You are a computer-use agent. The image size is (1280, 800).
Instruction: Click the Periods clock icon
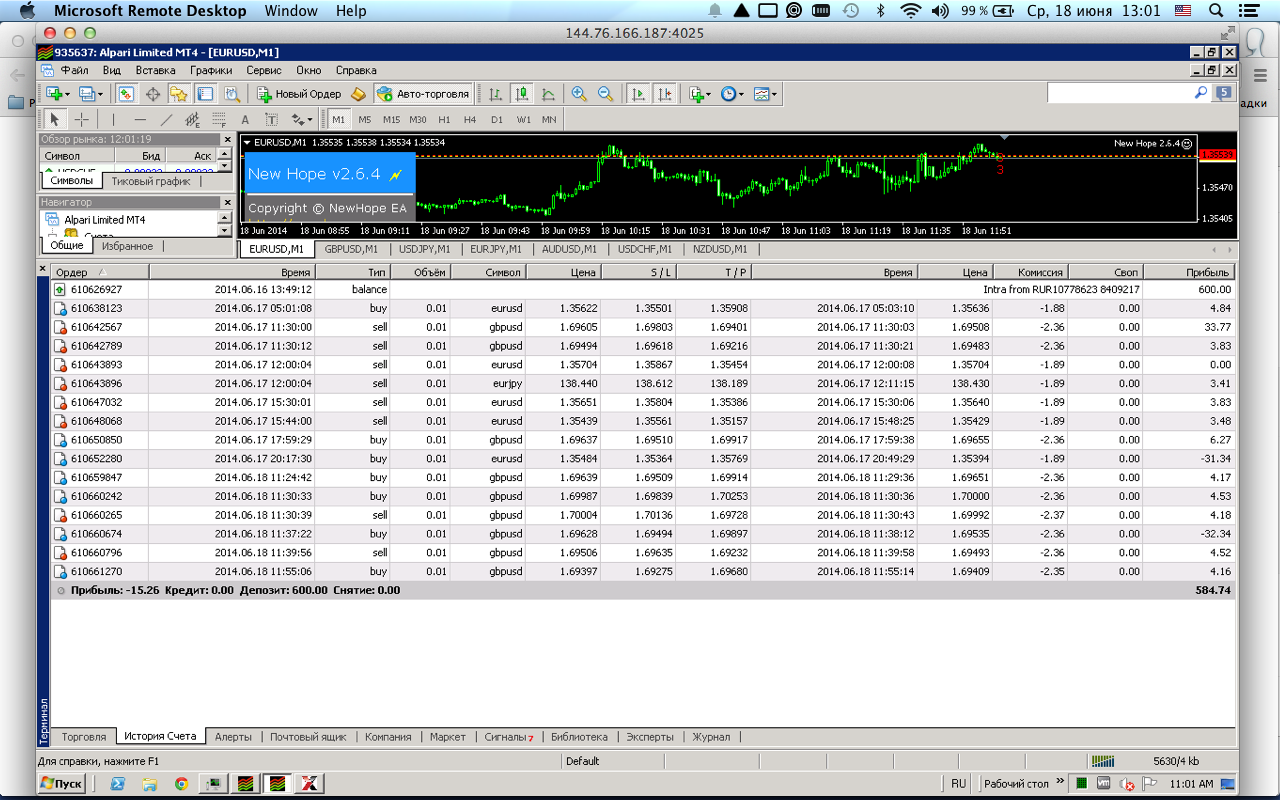point(728,94)
